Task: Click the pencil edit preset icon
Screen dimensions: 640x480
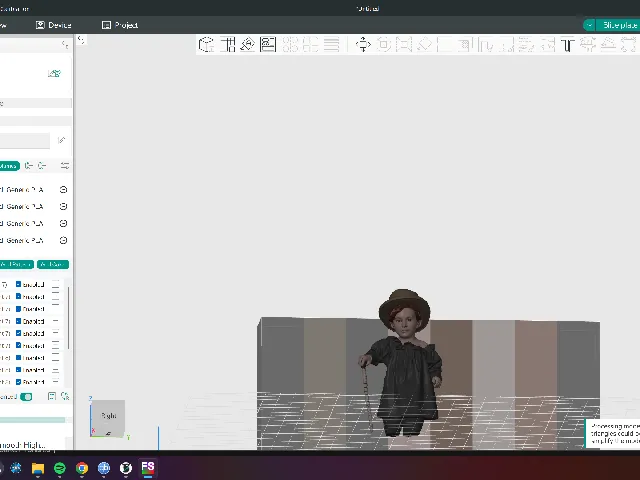Action: [62, 140]
